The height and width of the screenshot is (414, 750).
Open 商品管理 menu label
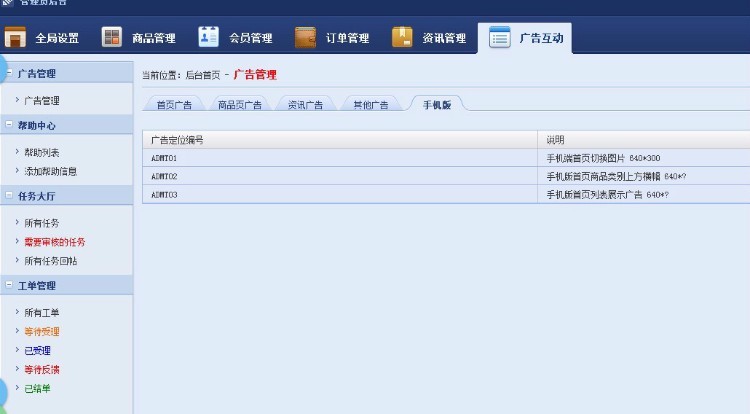tap(154, 38)
